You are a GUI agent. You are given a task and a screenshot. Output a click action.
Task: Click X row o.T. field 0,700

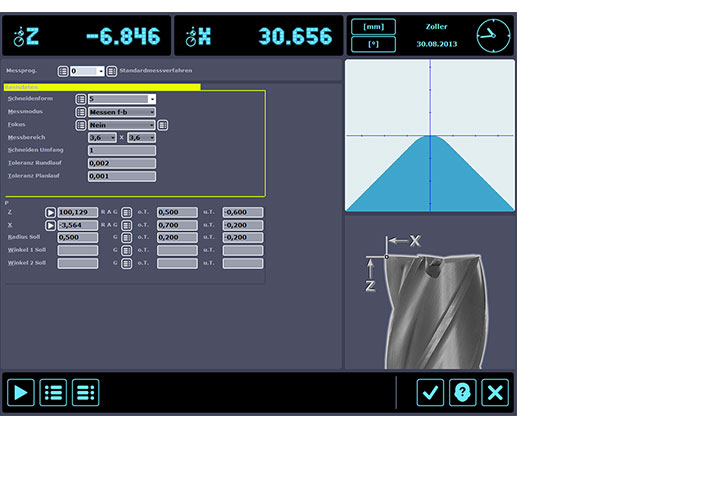pyautogui.click(x=178, y=225)
